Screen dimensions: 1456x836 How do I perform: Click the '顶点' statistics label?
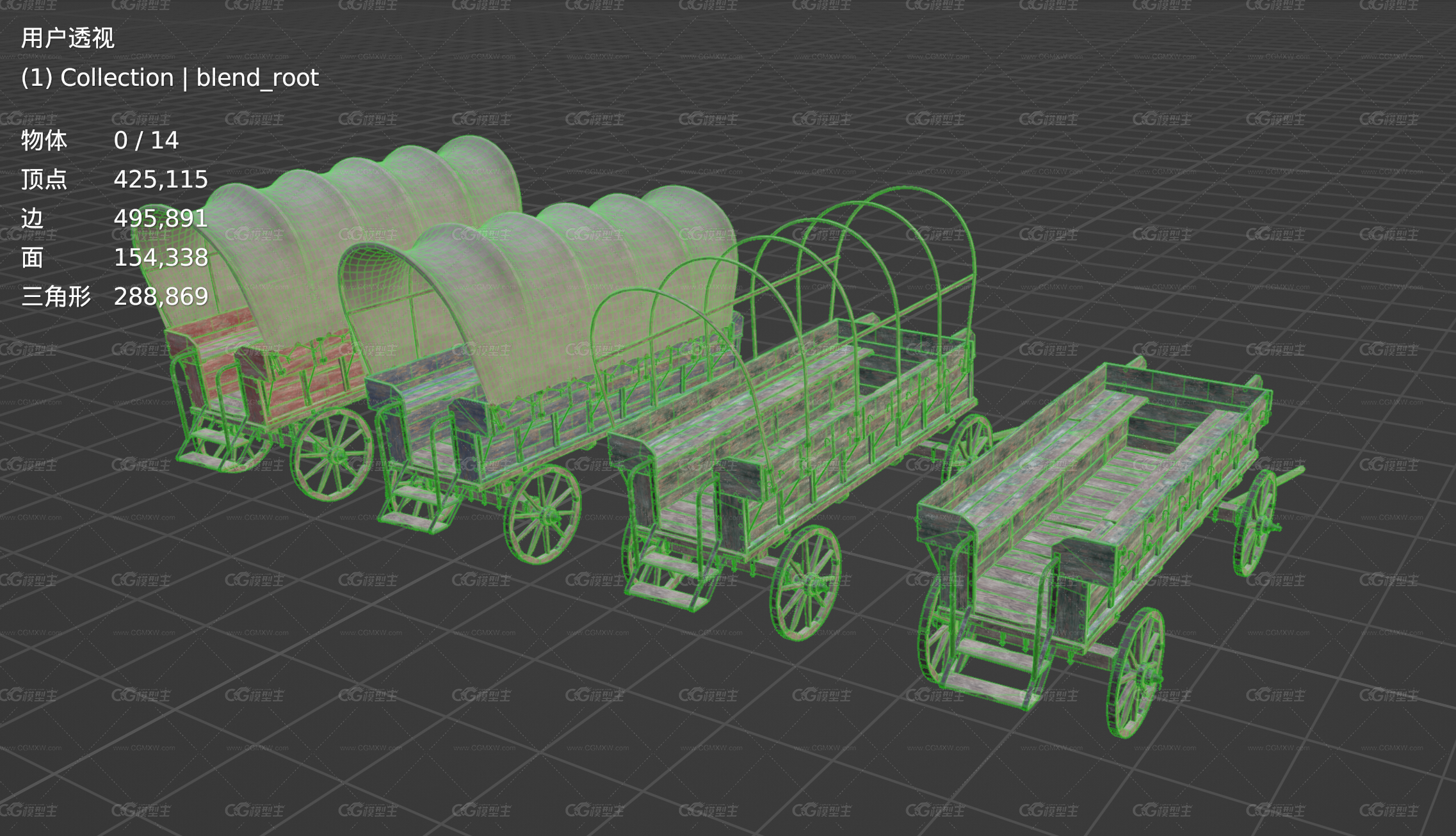click(44, 179)
